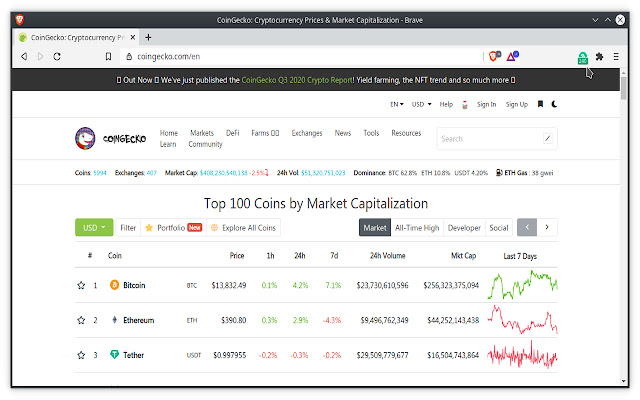Image resolution: width=640 pixels, height=400 pixels.
Task: Open the Ethereum 7-day sparkline chart
Action: pyautogui.click(x=522, y=320)
